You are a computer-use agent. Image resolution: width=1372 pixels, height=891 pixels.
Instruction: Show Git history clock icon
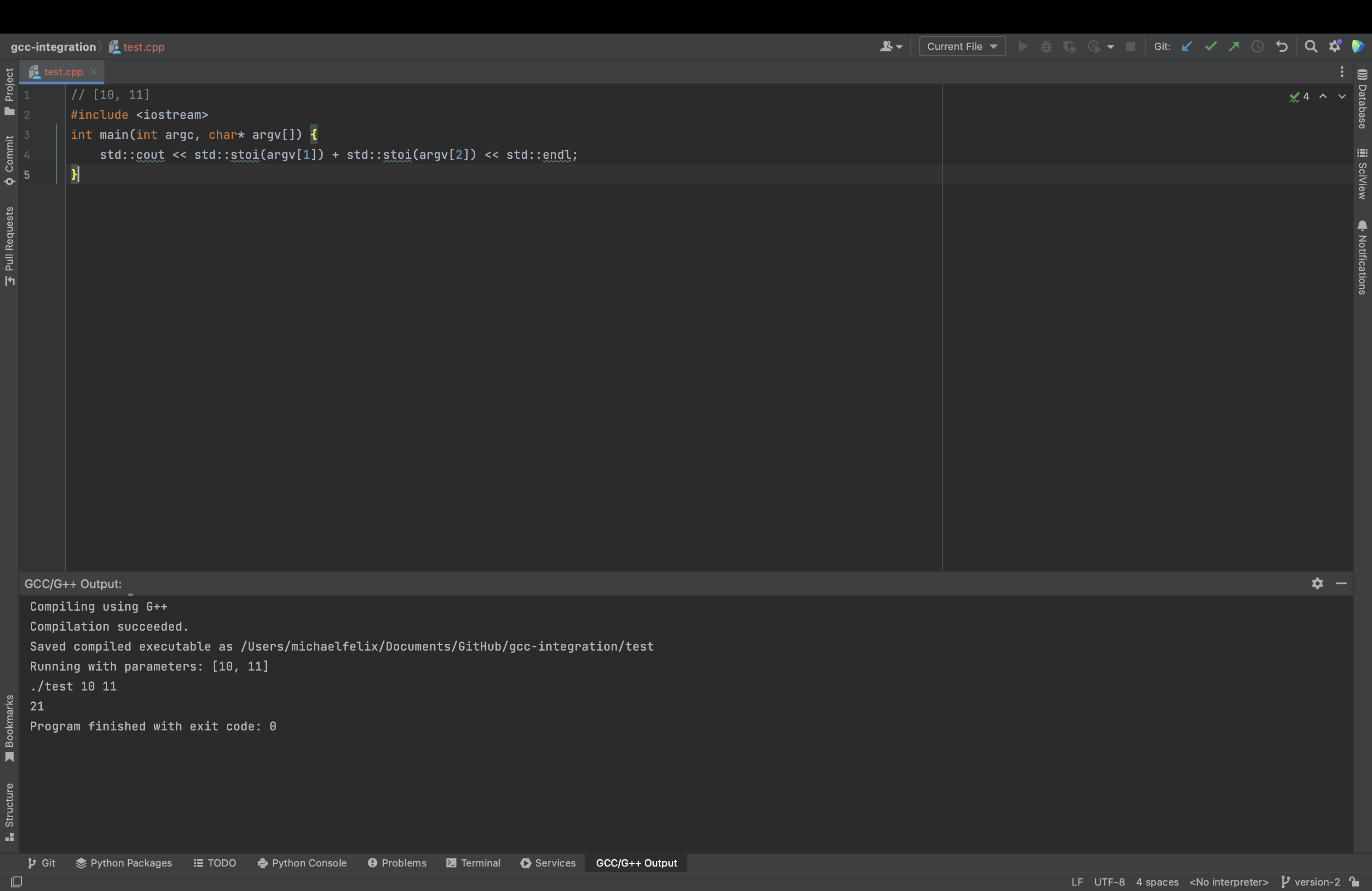click(x=1258, y=47)
